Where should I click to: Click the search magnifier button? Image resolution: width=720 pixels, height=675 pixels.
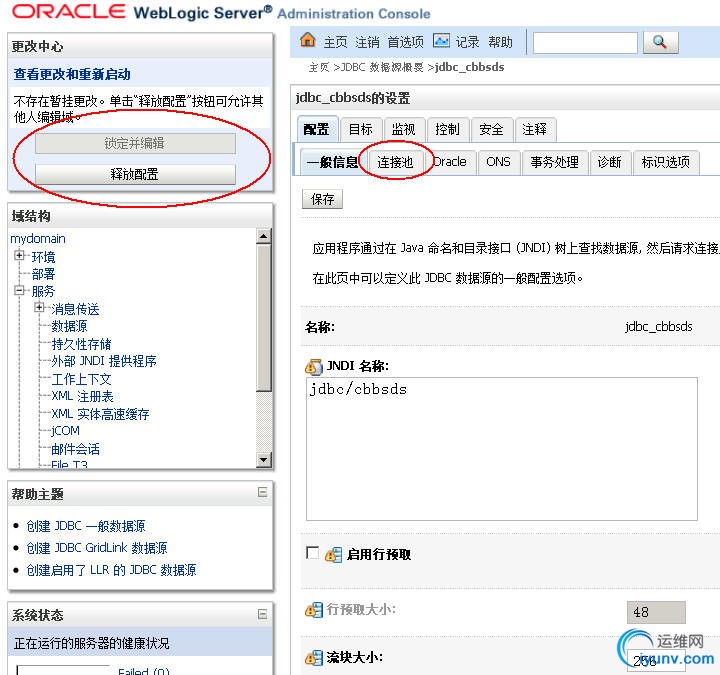coord(660,42)
